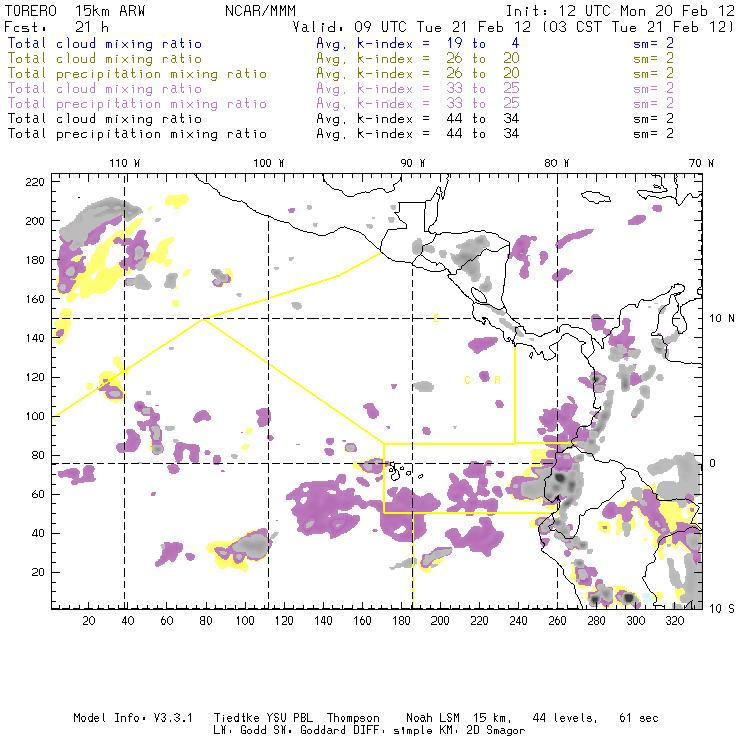Viewport: 740px width, 740px height.
Task: Click olive "Total precipitation mixing ratio" legend entry
Action: [137, 74]
